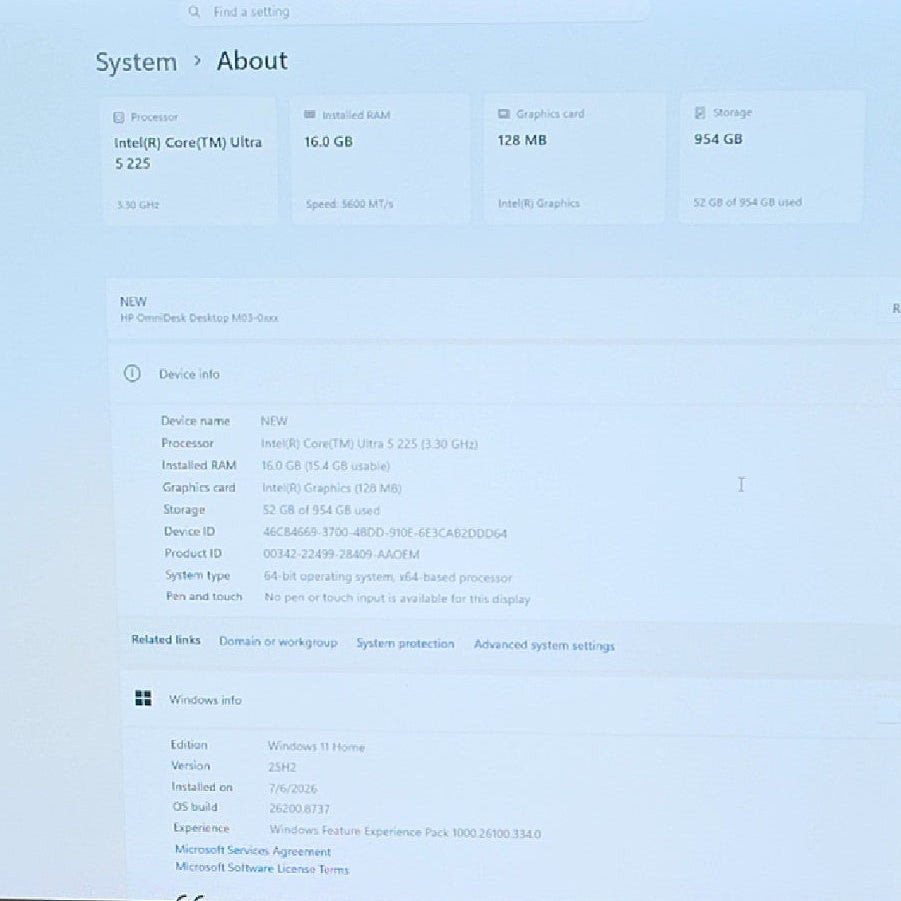
Task: Select 'Intel(R) Graphics (128 MB)' value
Action: [332, 488]
